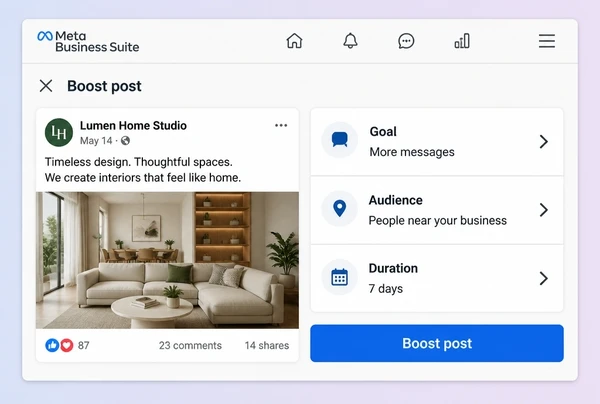This screenshot has width=600, height=404.
Task: Click the 'Goal' row title
Action: click(x=383, y=132)
